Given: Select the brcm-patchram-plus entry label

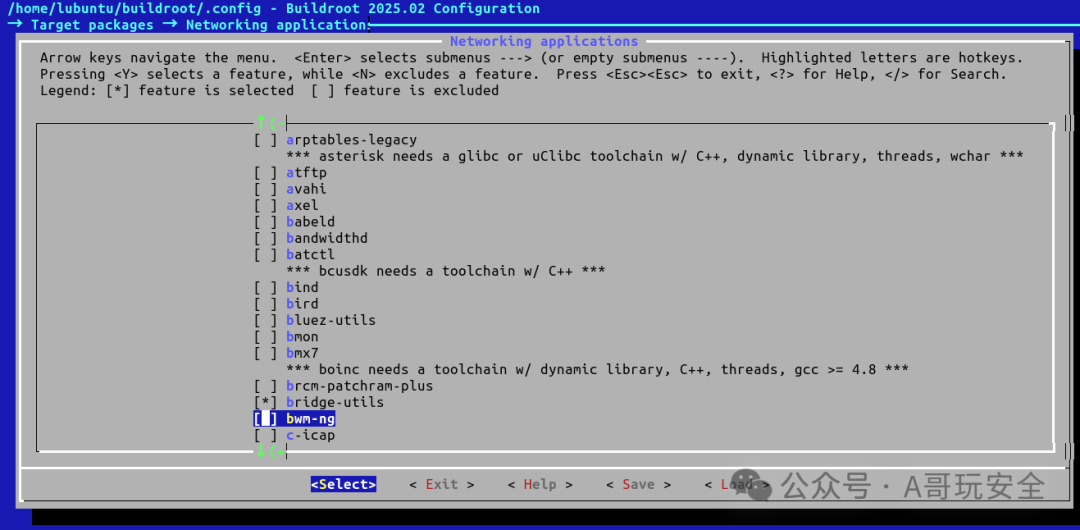Looking at the screenshot, I should pos(360,386).
